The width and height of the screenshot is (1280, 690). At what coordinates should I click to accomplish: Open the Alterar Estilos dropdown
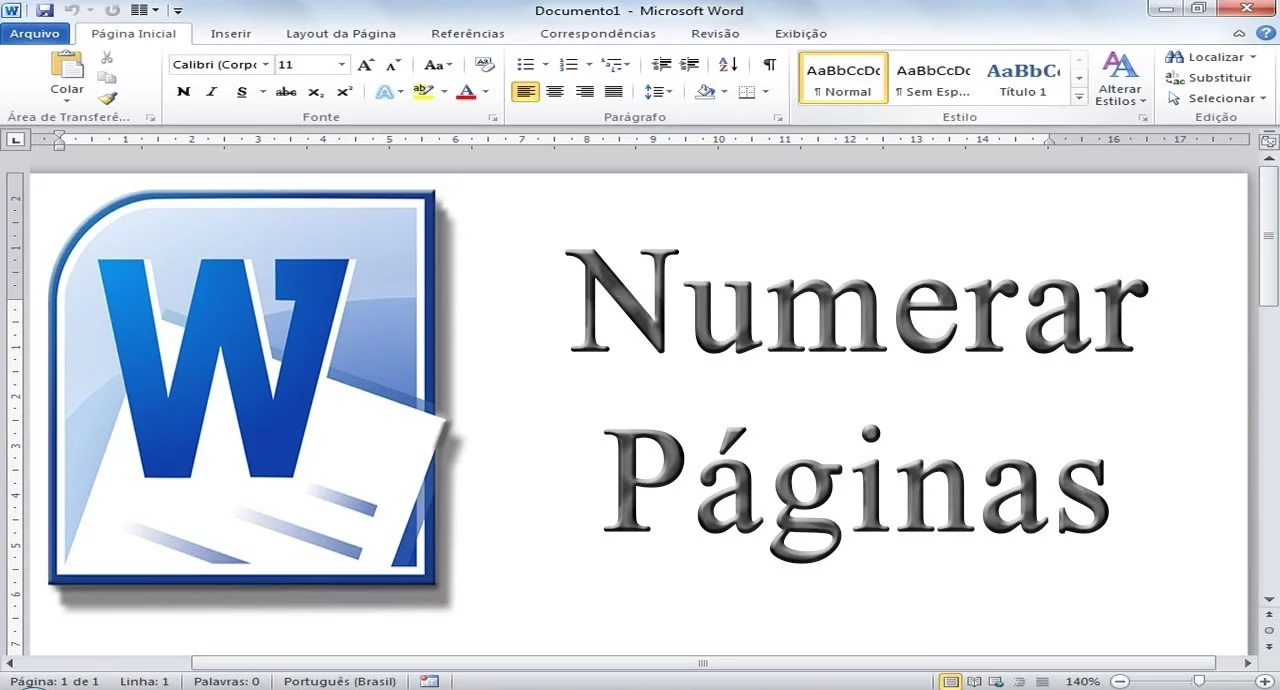point(1120,78)
